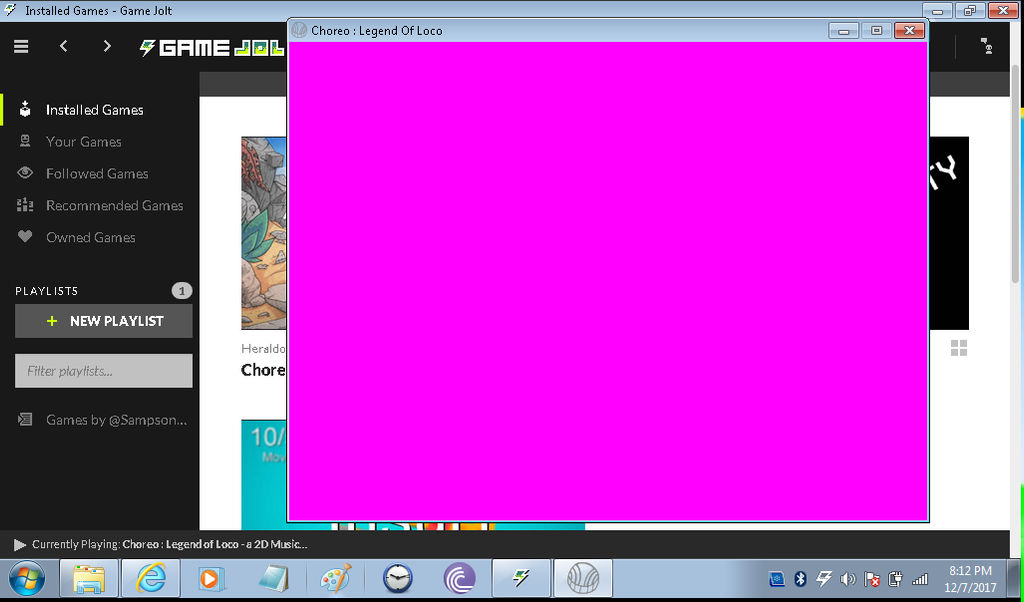Viewport: 1024px width, 602px height.
Task: Click the Owned Games heart icon
Action: 25,237
